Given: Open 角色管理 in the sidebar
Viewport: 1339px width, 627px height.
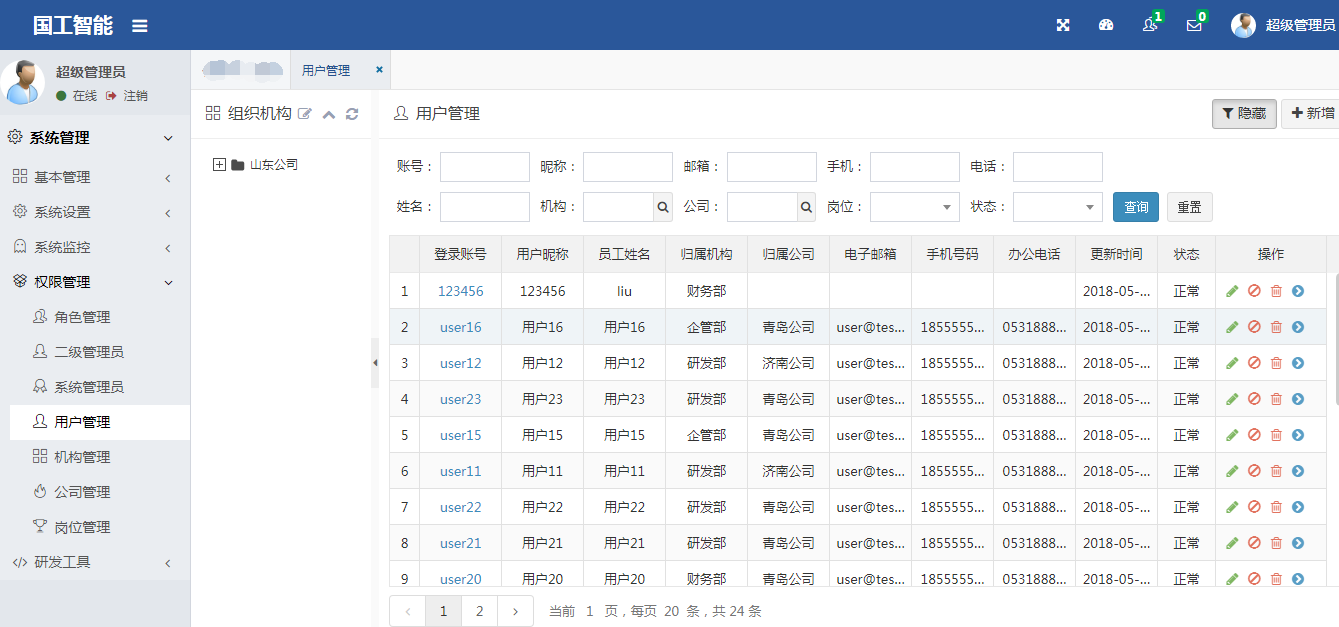Looking at the screenshot, I should (x=82, y=317).
